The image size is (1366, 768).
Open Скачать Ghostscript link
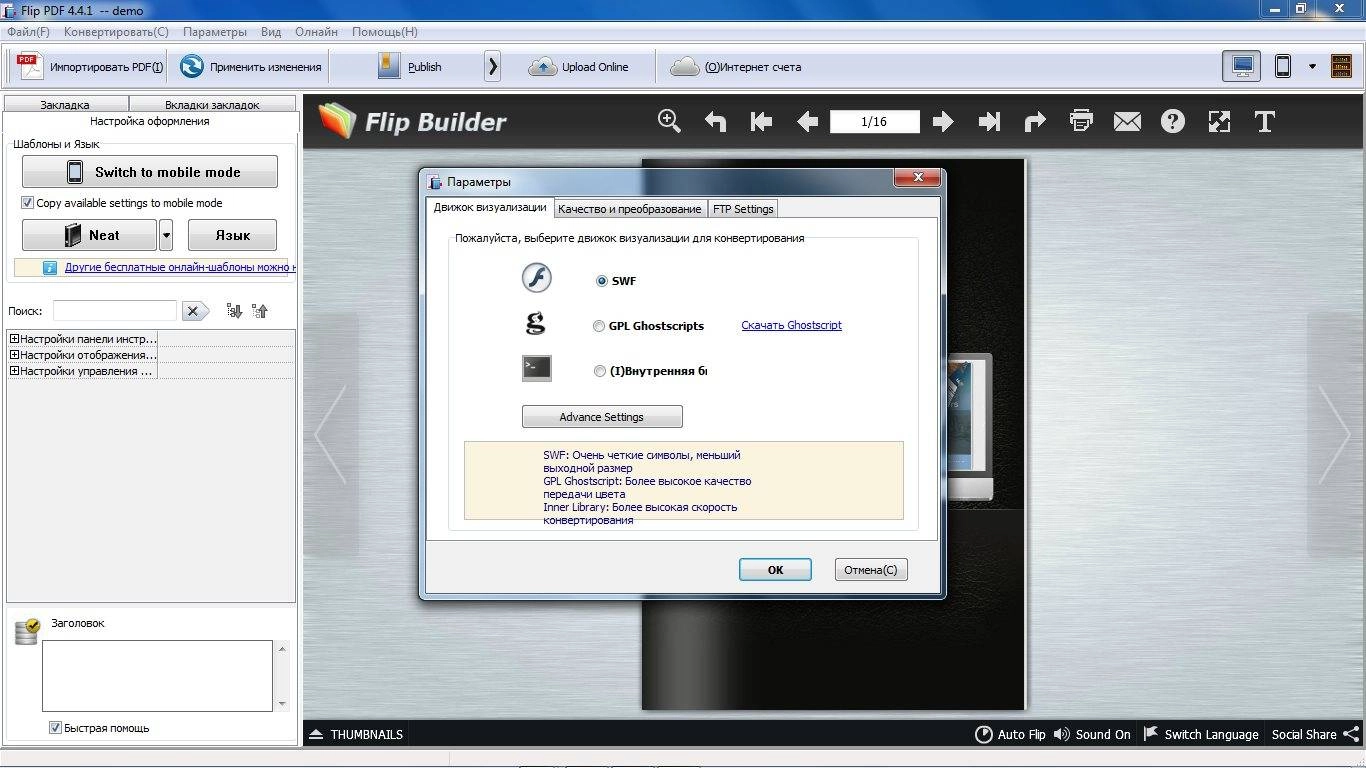[791, 325]
